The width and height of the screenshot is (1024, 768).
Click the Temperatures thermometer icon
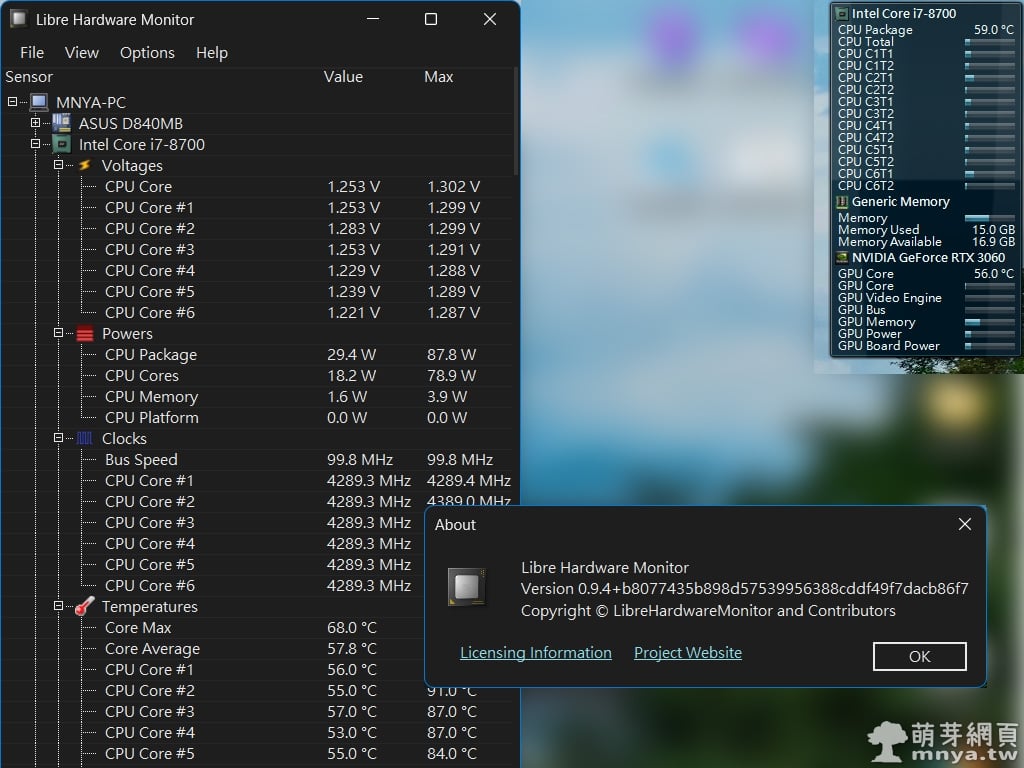pos(85,606)
